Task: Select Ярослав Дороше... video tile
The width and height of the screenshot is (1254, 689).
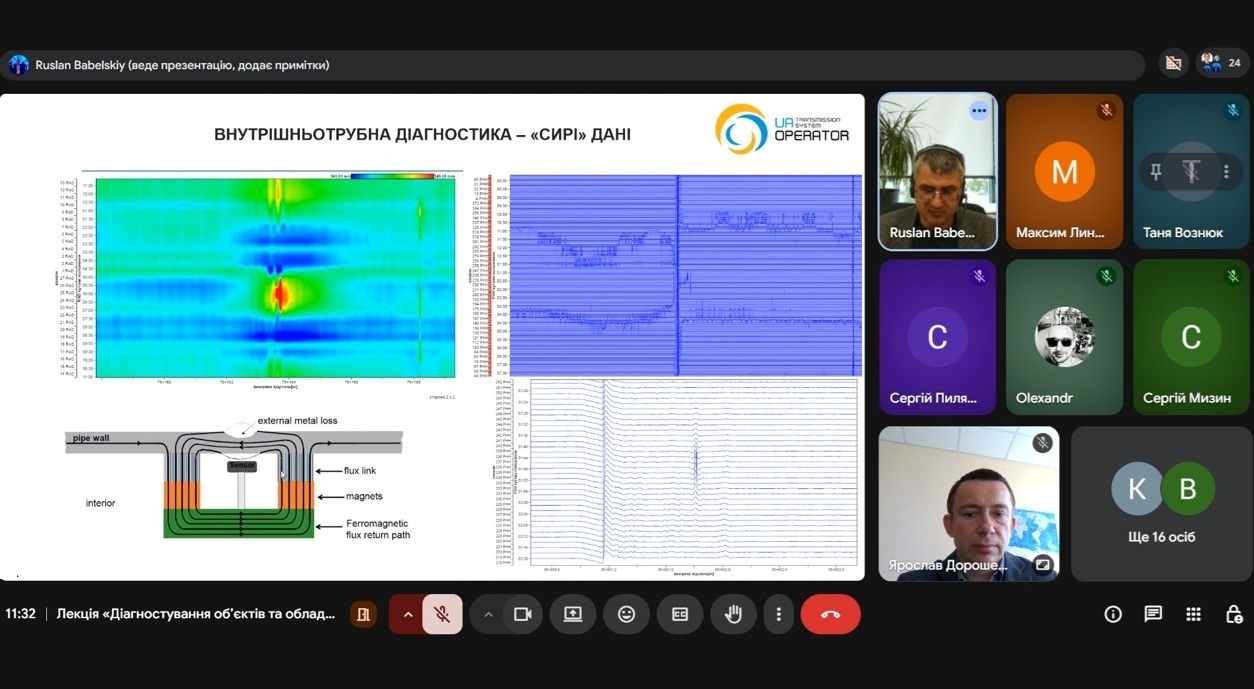Action: click(969, 504)
